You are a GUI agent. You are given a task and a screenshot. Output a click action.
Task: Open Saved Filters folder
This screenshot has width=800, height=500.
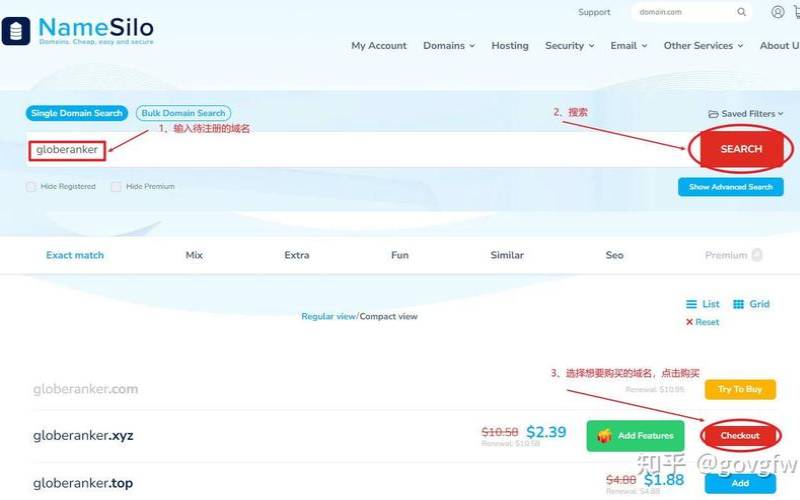[746, 114]
